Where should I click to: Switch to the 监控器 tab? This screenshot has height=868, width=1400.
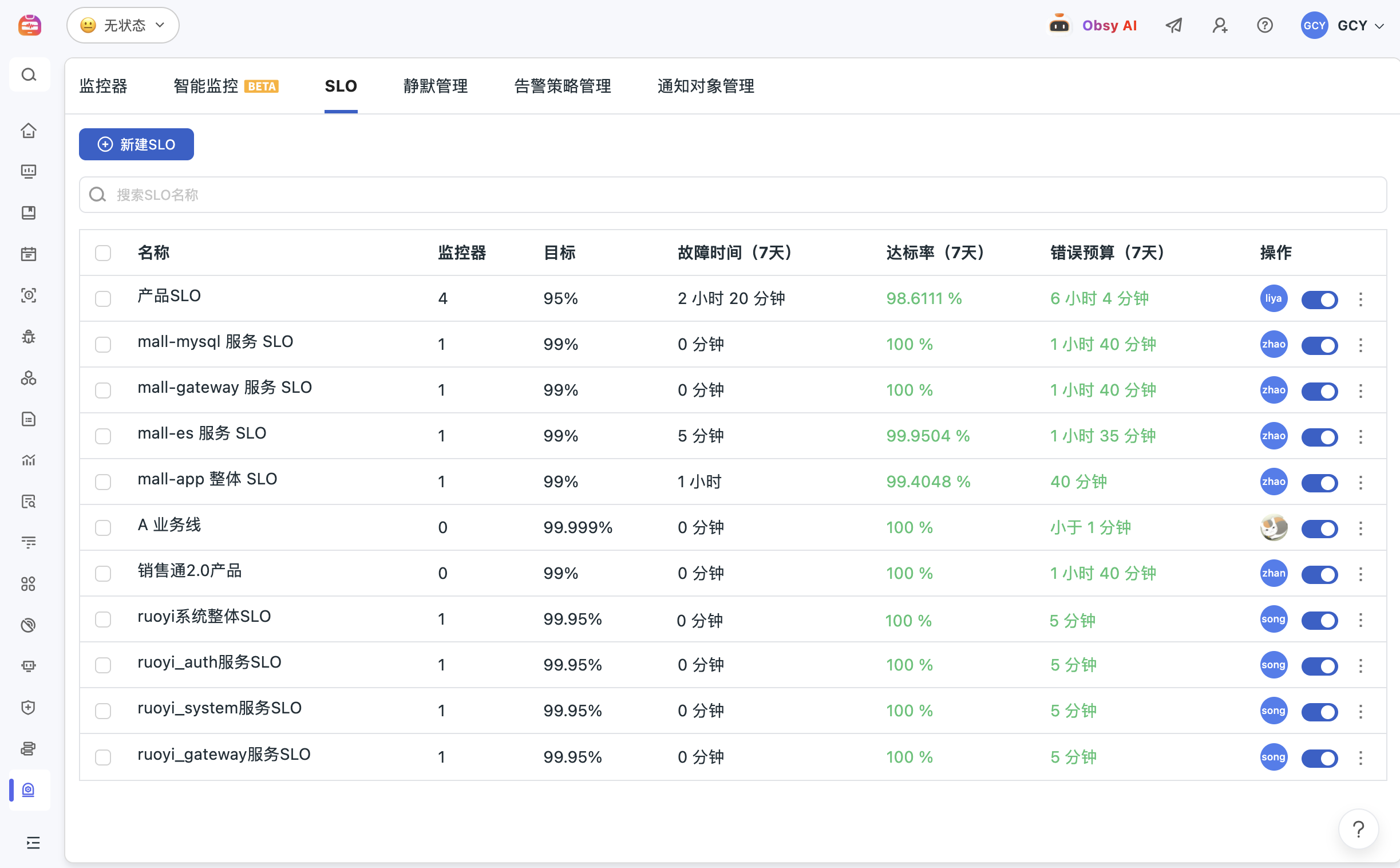coord(103,86)
